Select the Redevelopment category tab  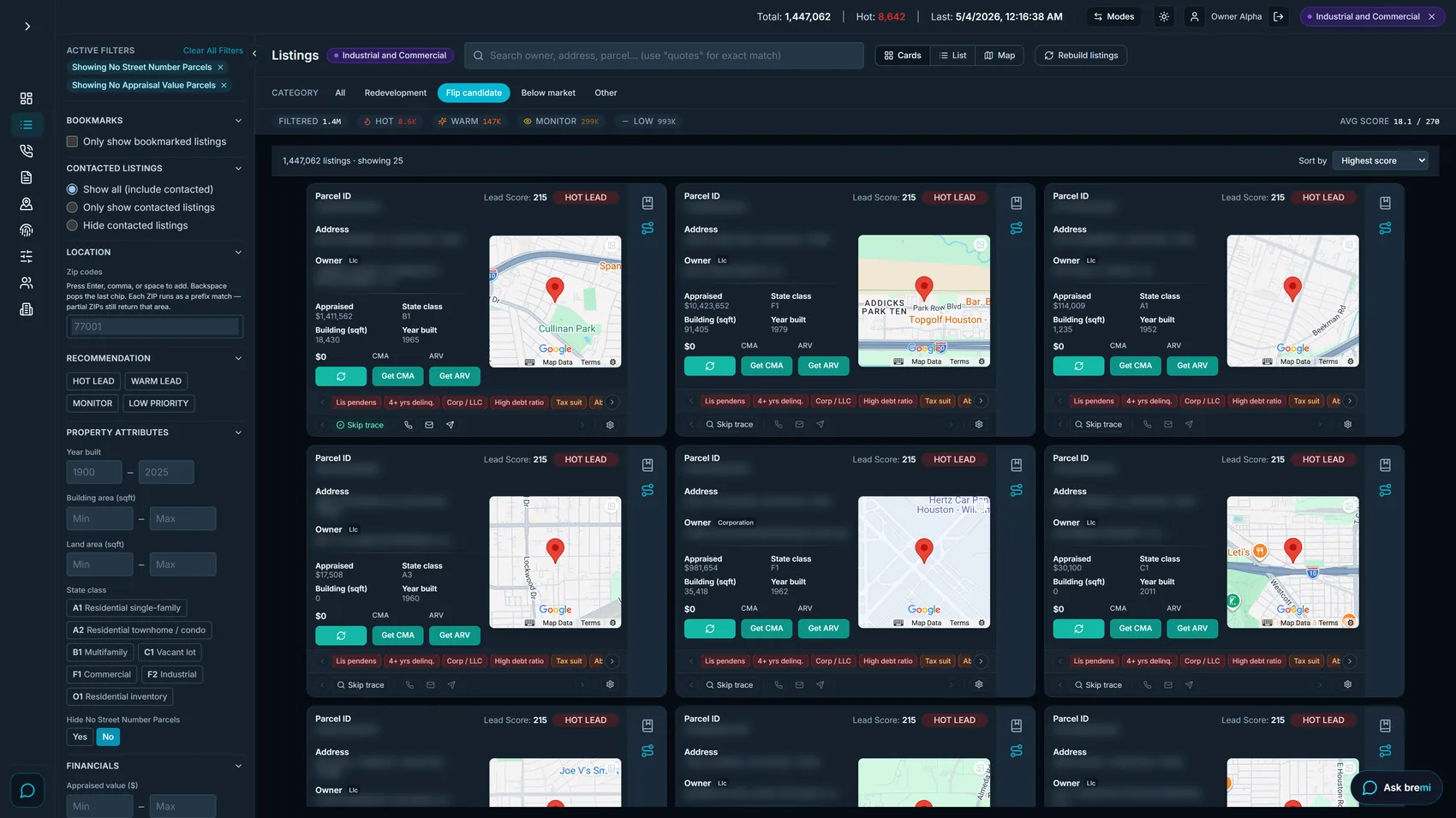pyautogui.click(x=396, y=93)
